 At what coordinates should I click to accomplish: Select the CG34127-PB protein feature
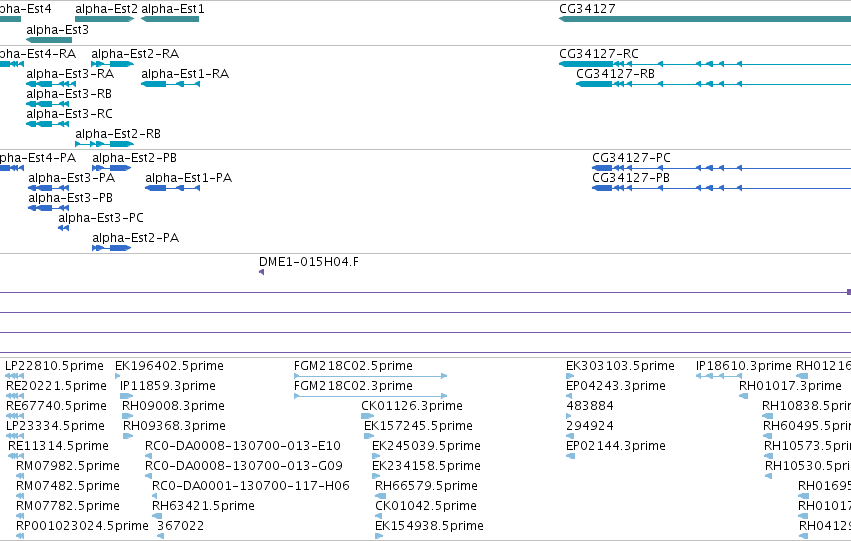(721, 188)
